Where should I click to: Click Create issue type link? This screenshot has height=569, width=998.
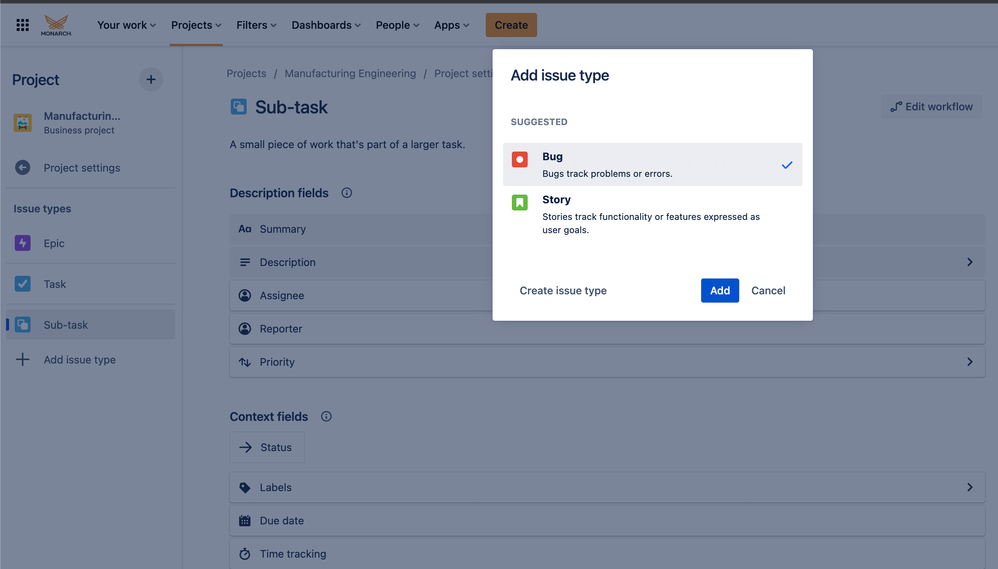pos(563,290)
